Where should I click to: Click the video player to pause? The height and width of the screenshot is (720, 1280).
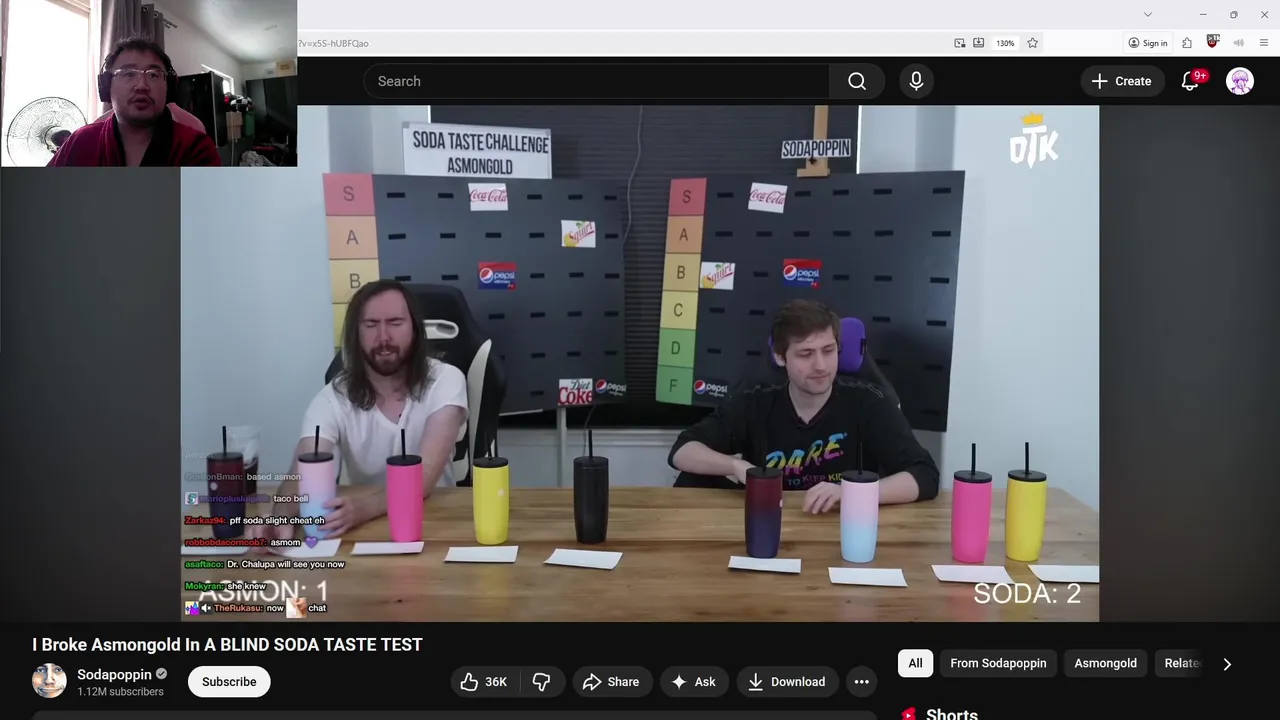point(640,364)
